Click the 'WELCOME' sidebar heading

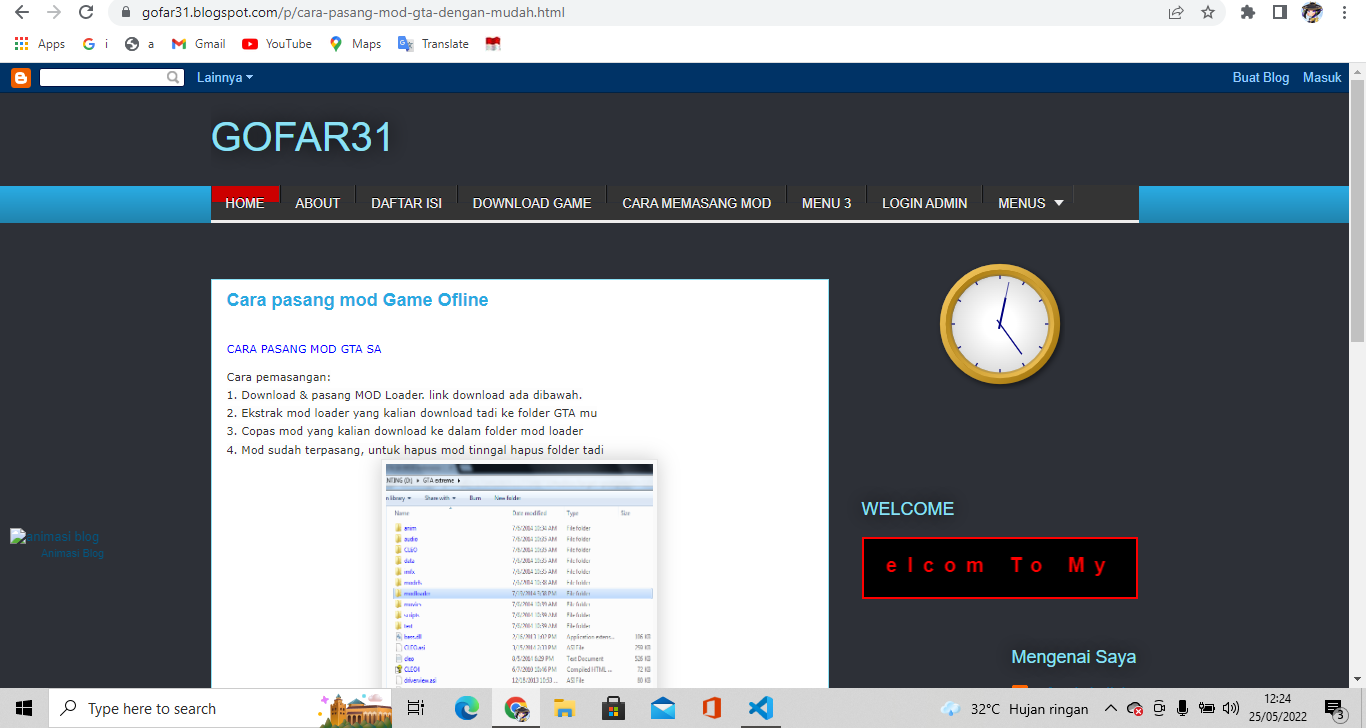coord(908,509)
